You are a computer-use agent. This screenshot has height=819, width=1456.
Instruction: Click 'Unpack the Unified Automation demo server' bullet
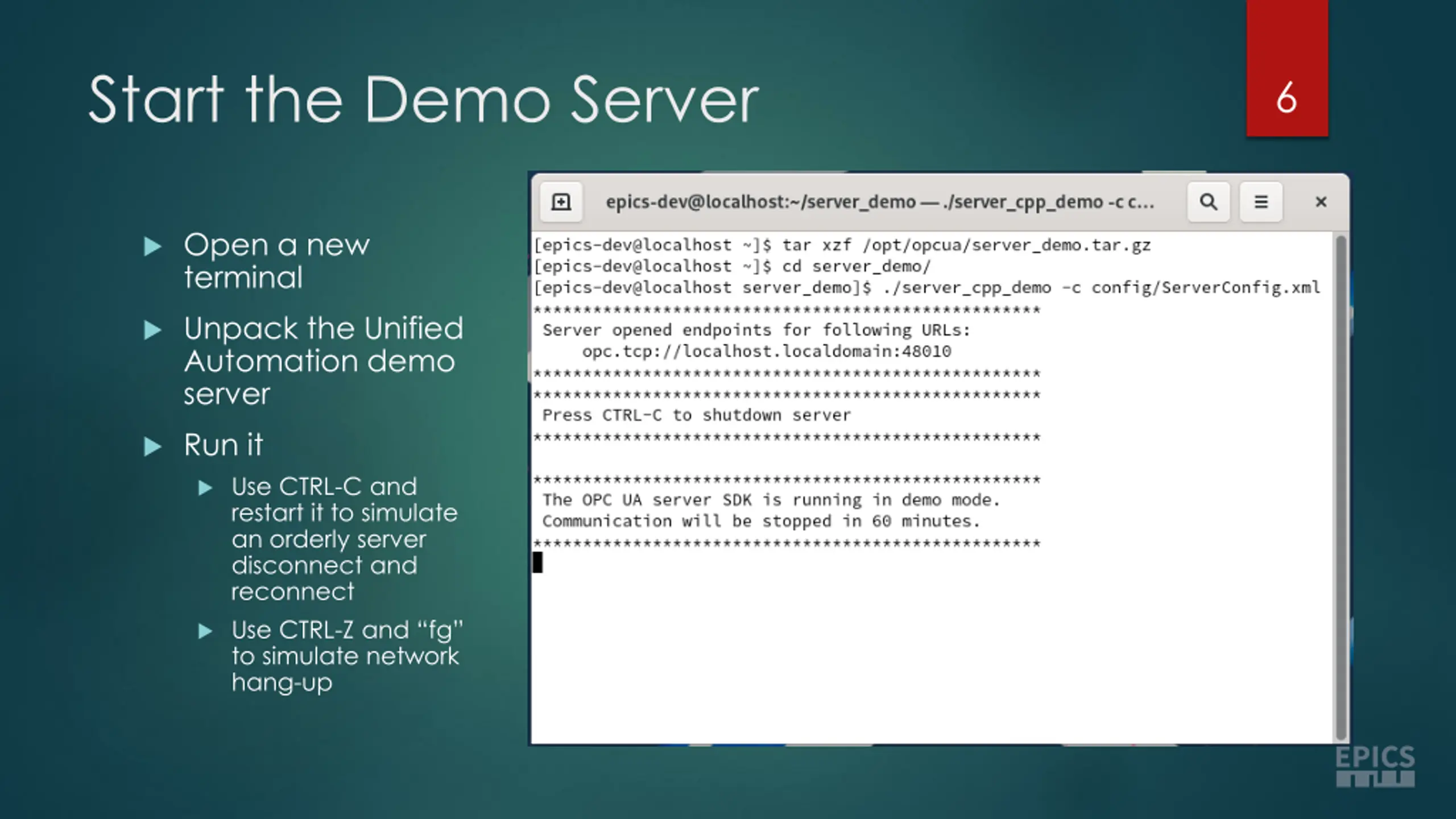coord(324,361)
